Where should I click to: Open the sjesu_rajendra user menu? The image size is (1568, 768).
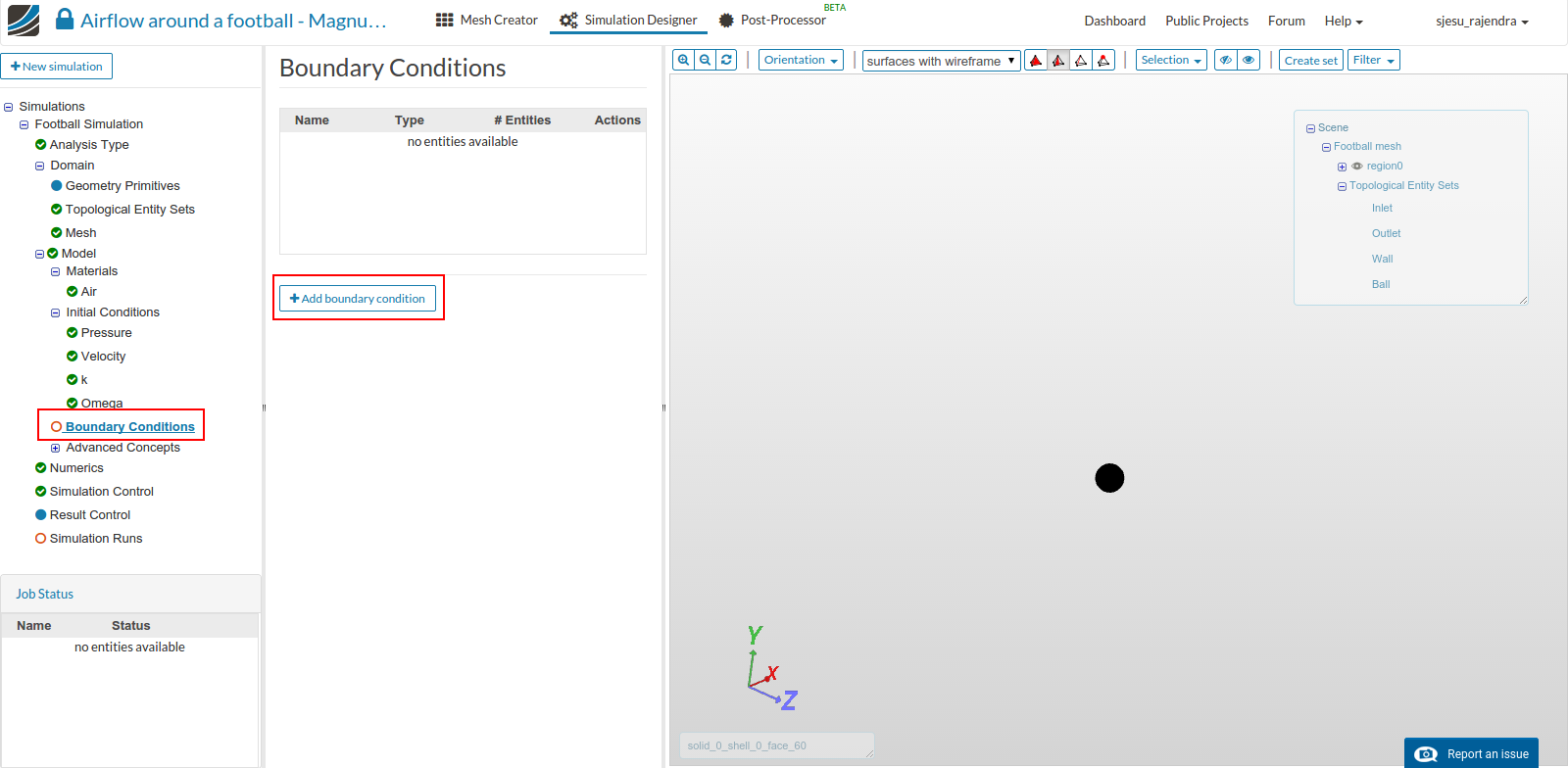[x=1482, y=21]
